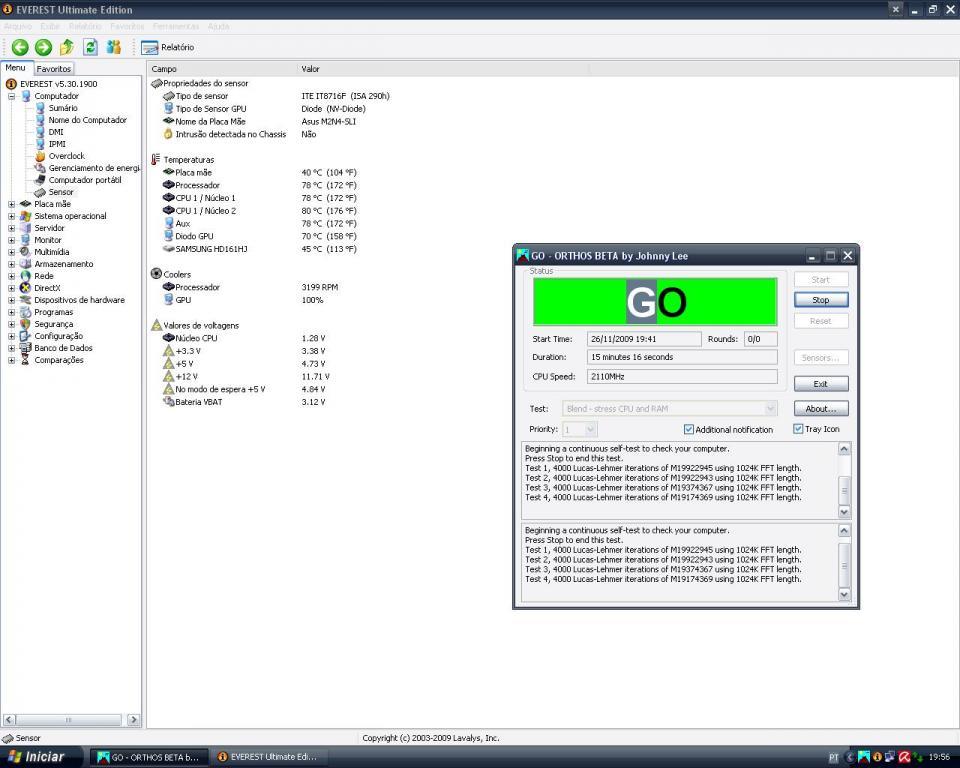Expand the Multimídia tree node
960x768 pixels.
click(x=11, y=252)
